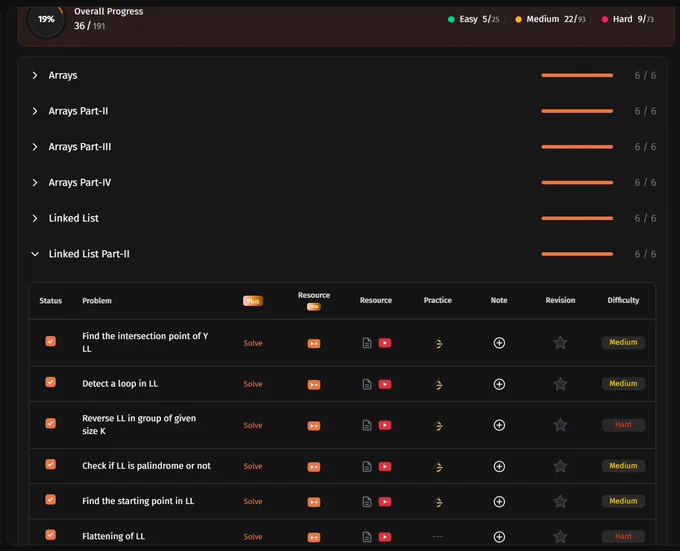Add a note for Flattening of LL
The image size is (680, 551).
point(499,537)
